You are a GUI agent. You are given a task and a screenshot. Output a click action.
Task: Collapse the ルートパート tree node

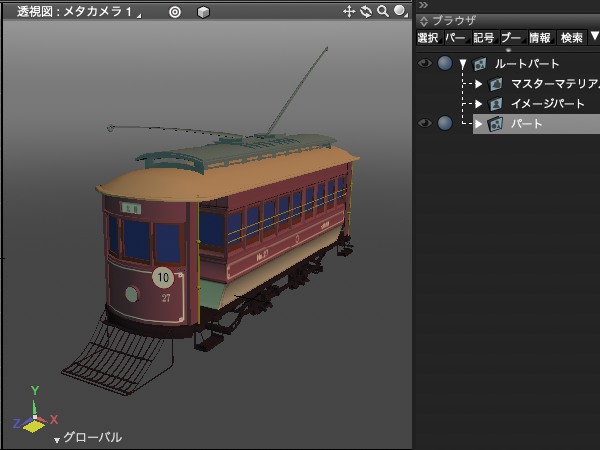[x=463, y=64]
